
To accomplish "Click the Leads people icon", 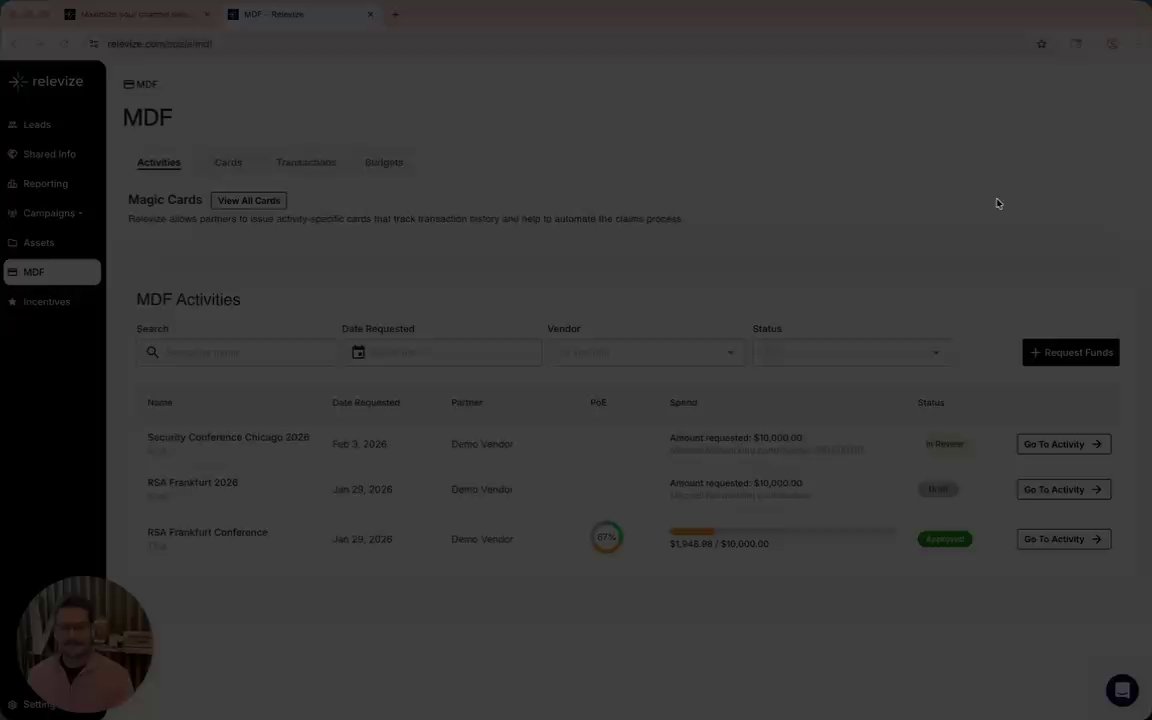I will 12,125.
